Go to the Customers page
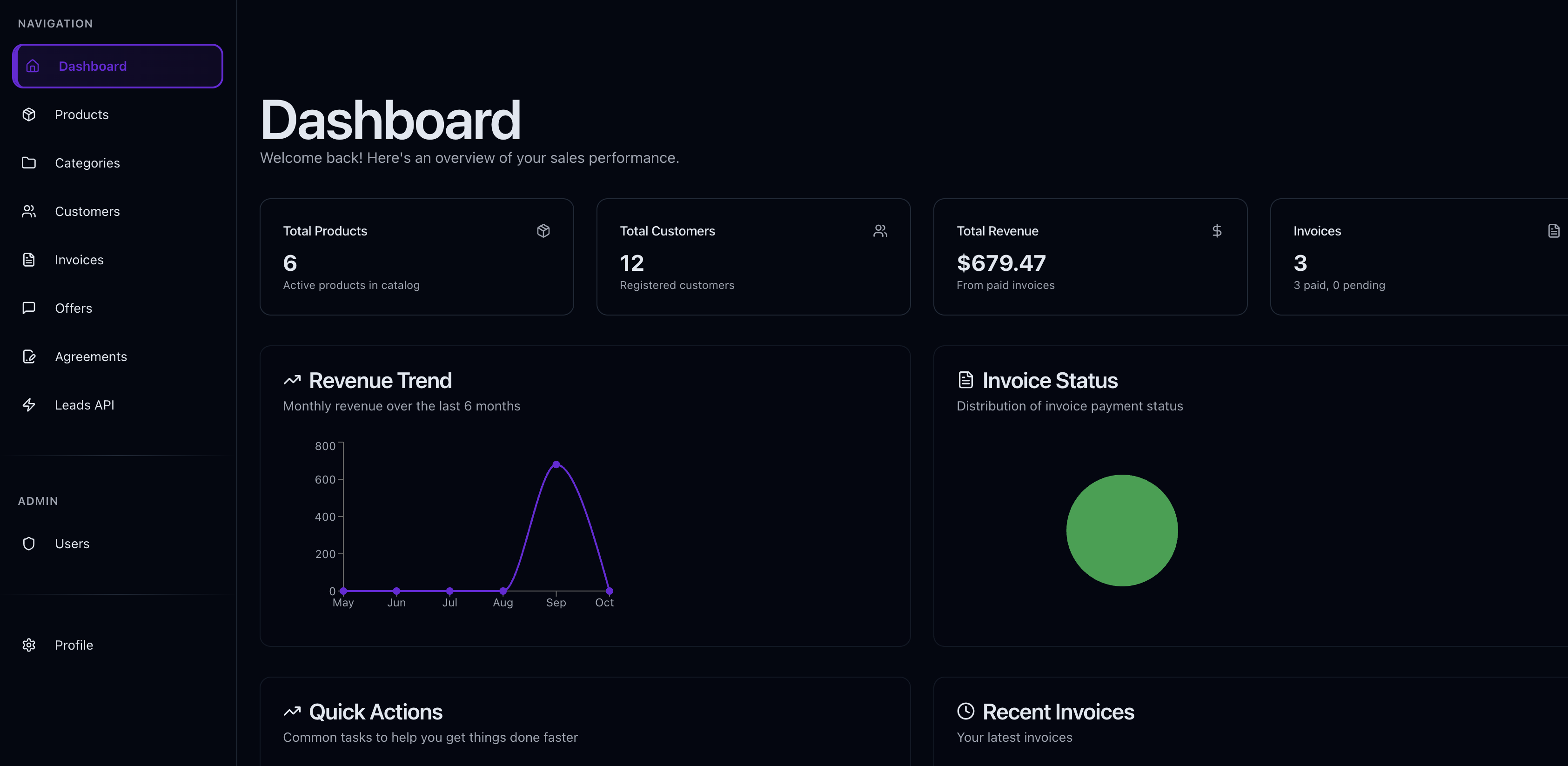 click(x=87, y=211)
